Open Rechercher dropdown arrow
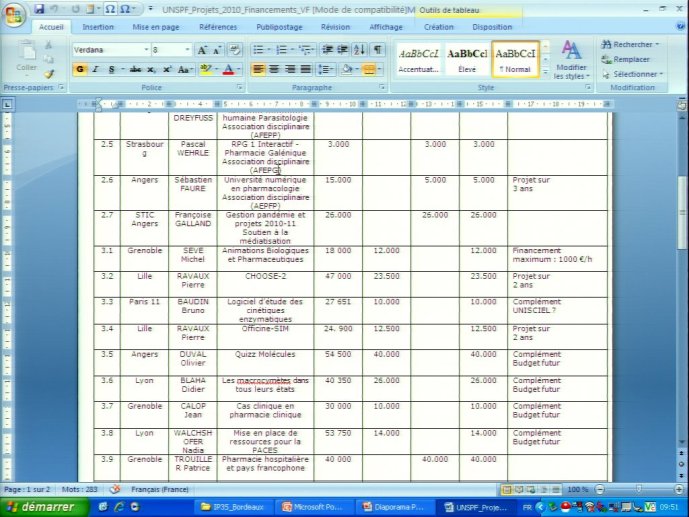Viewport: 689px width, 517px height. click(657, 44)
